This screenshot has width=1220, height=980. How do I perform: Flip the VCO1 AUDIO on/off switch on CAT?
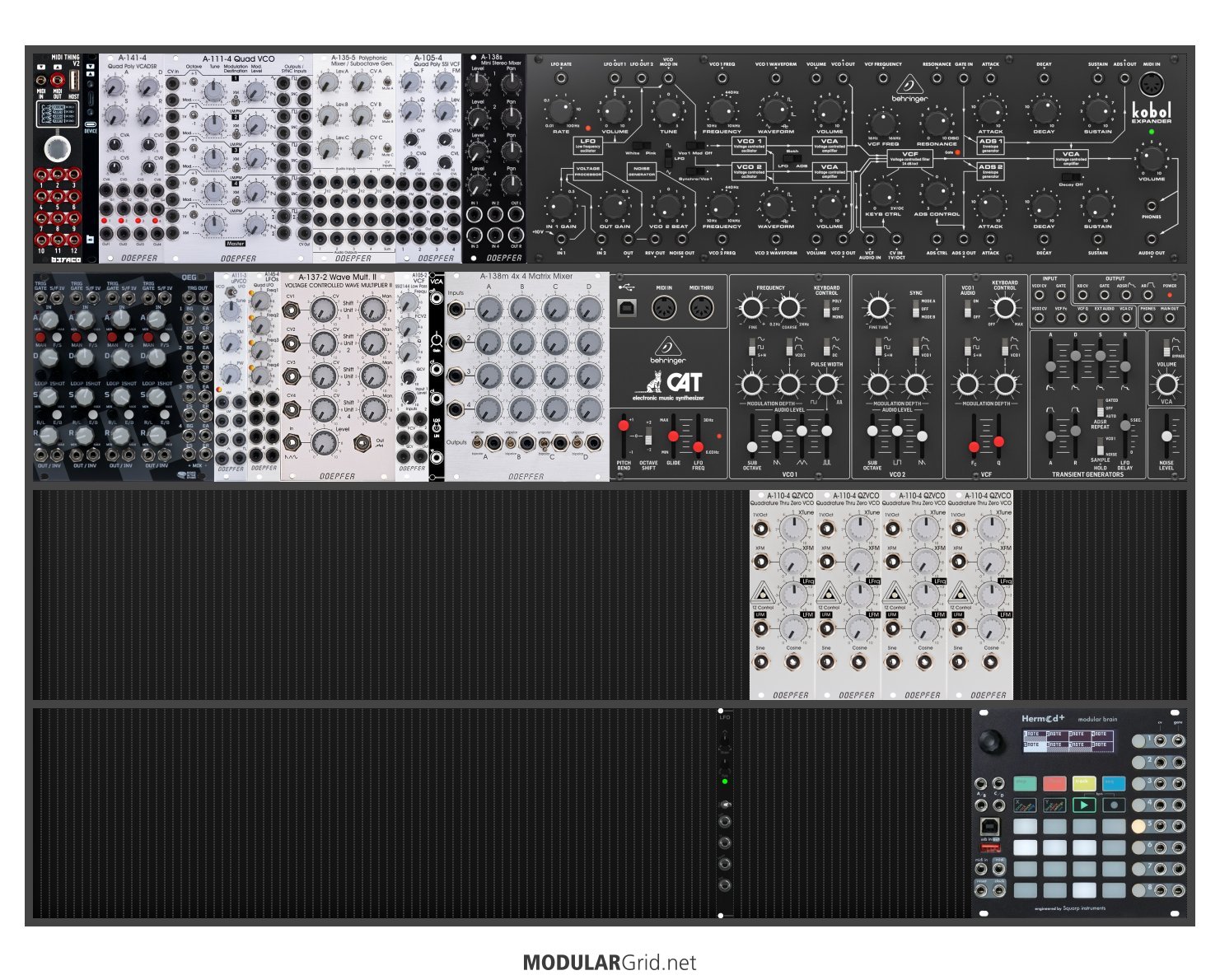[968, 309]
